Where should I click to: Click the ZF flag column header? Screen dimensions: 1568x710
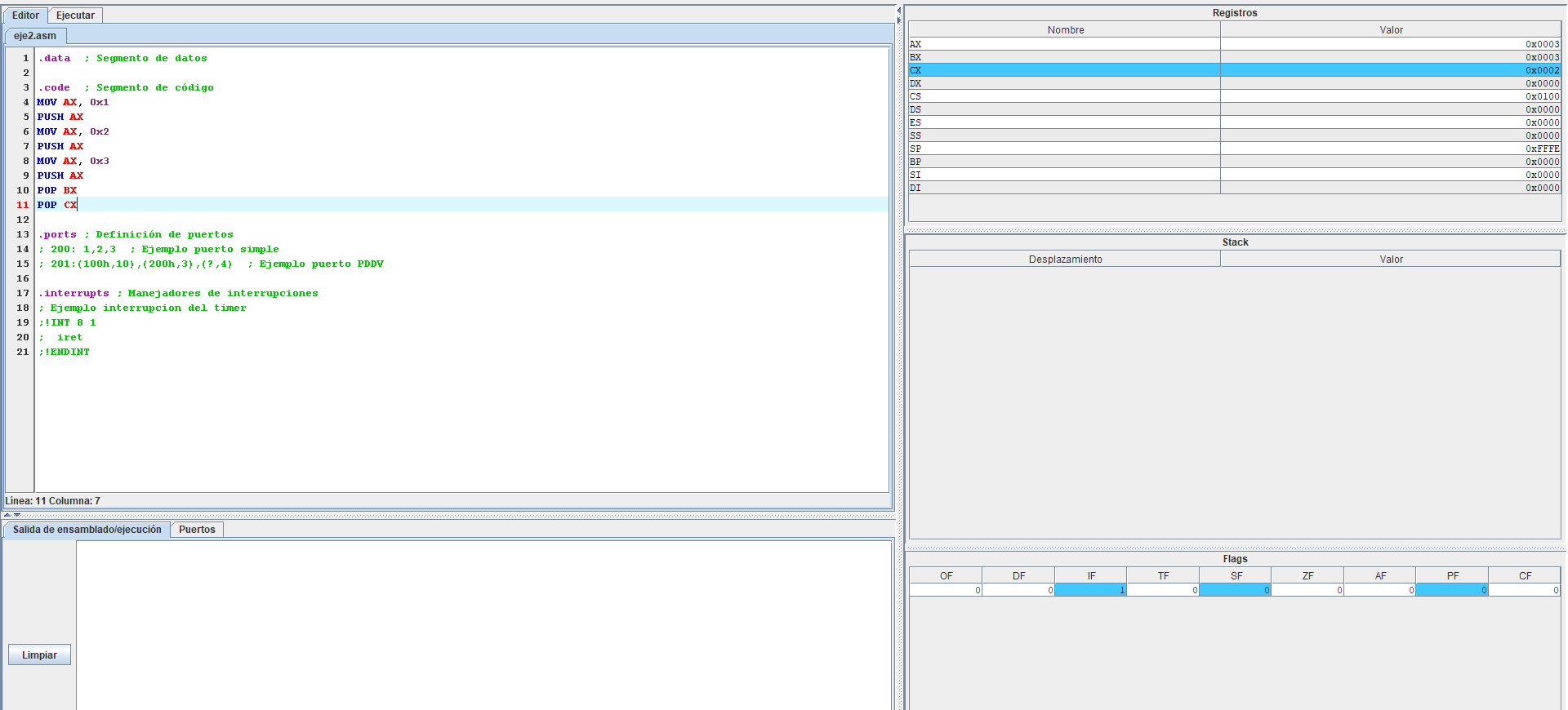(1307, 576)
